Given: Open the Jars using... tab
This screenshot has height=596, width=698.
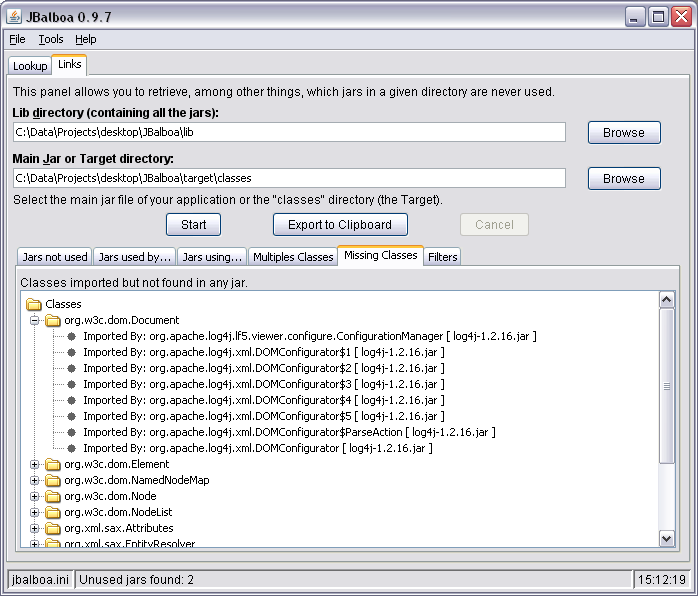Looking at the screenshot, I should pyautogui.click(x=212, y=257).
